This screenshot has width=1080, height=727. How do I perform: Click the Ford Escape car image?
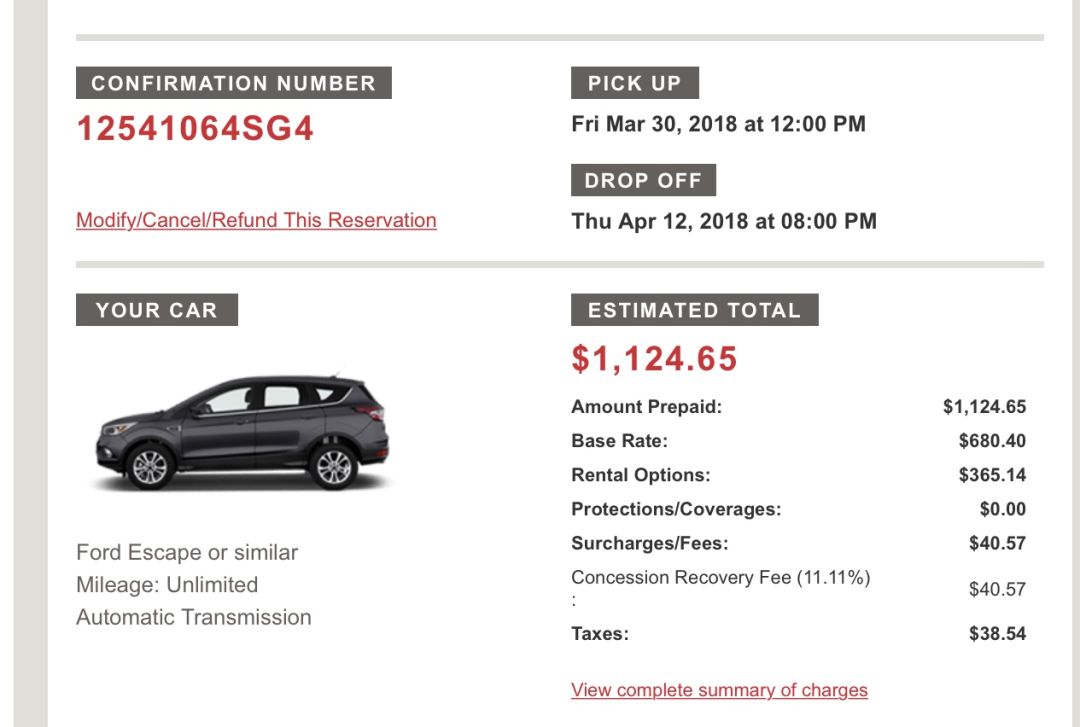242,432
